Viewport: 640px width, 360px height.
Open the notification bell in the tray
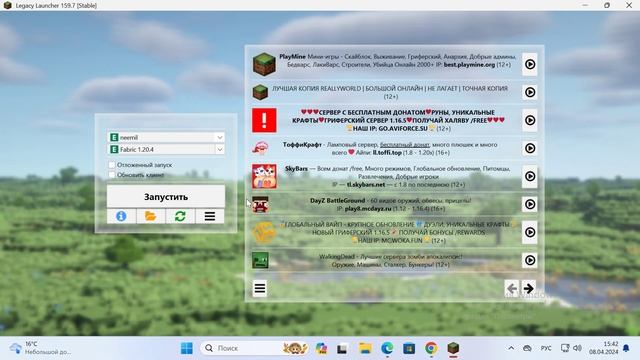[626, 348]
